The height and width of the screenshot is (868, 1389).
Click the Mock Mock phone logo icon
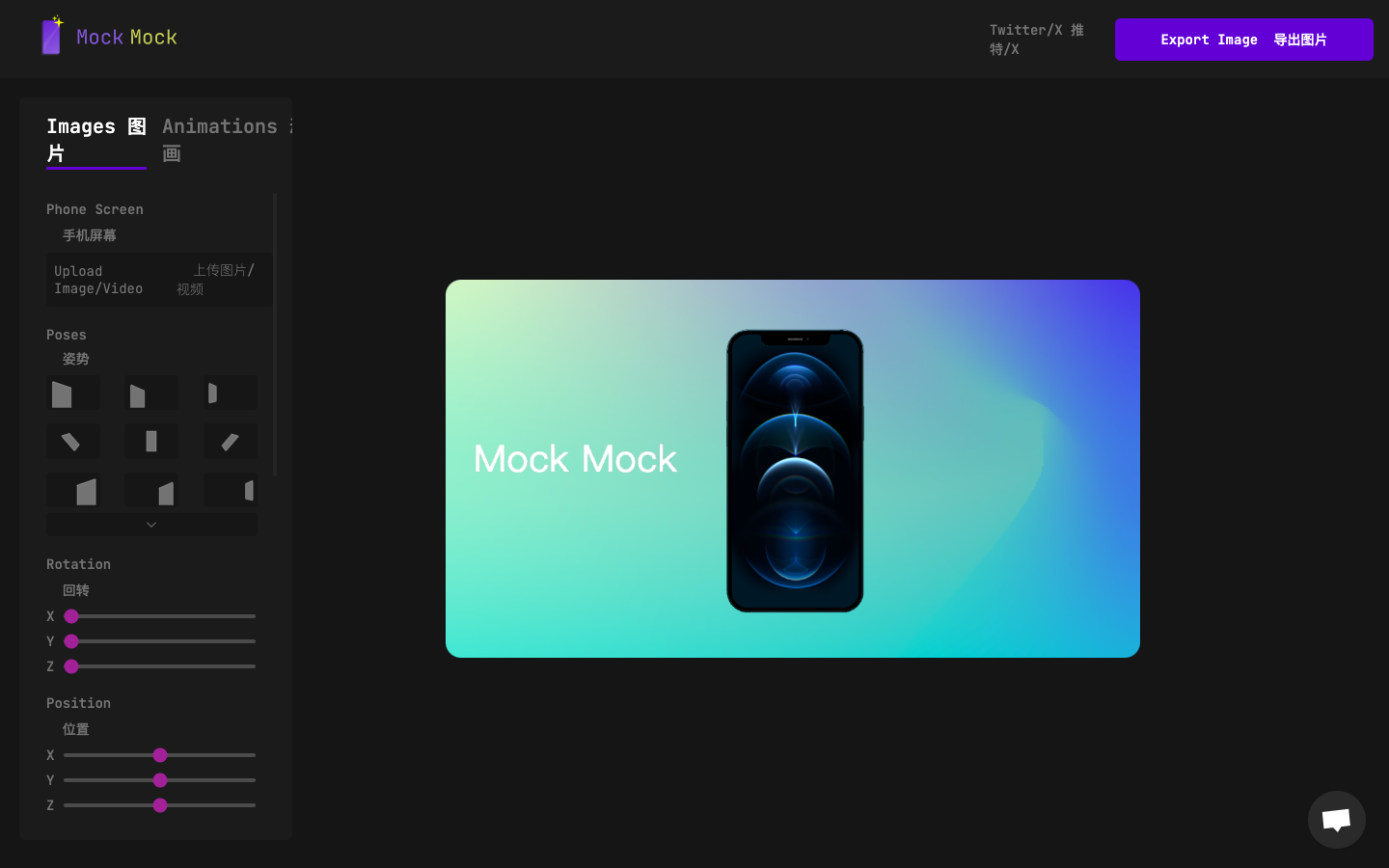pyautogui.click(x=51, y=36)
